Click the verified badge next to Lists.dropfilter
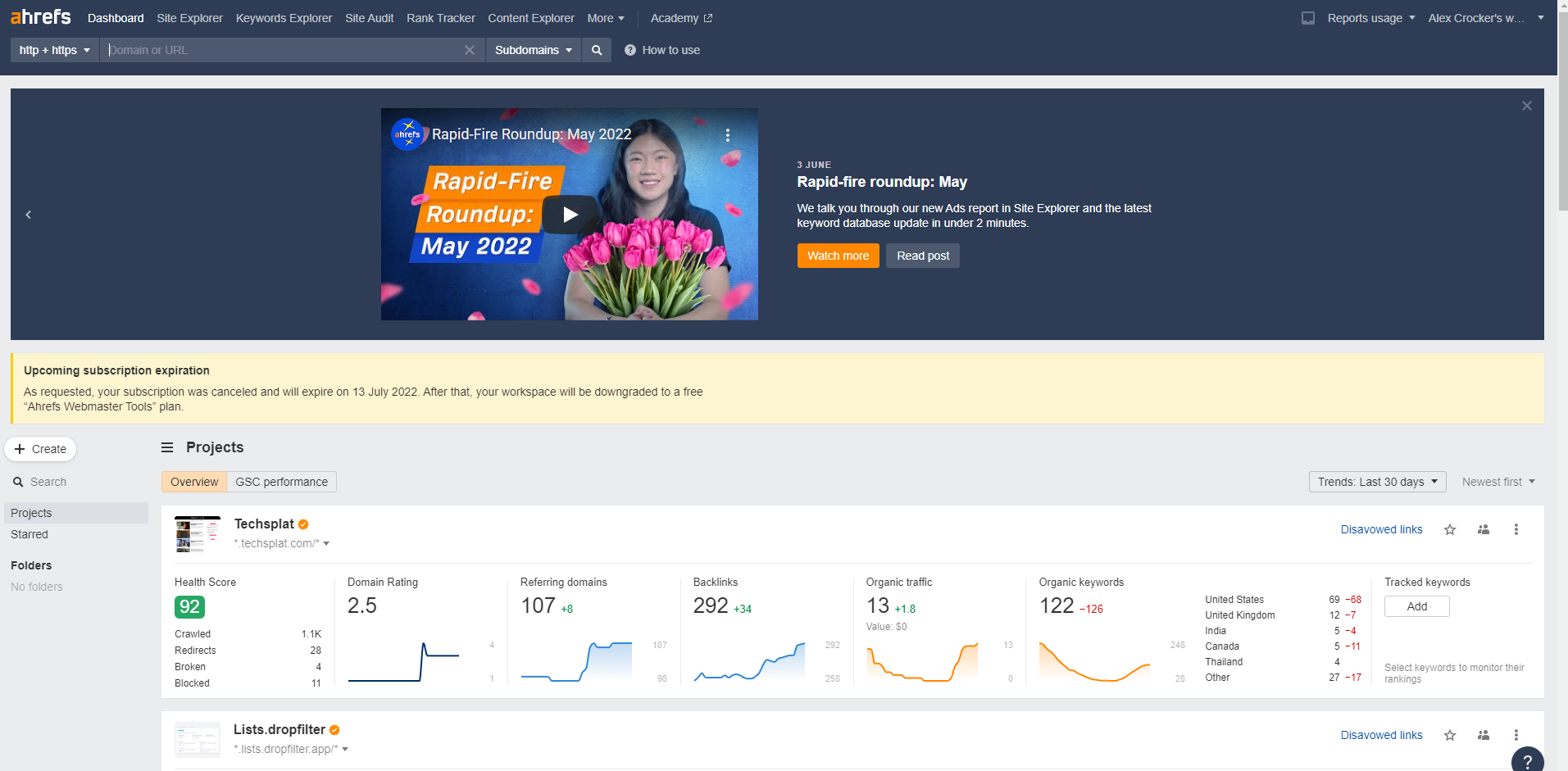The height and width of the screenshot is (771, 1568). pyautogui.click(x=334, y=730)
